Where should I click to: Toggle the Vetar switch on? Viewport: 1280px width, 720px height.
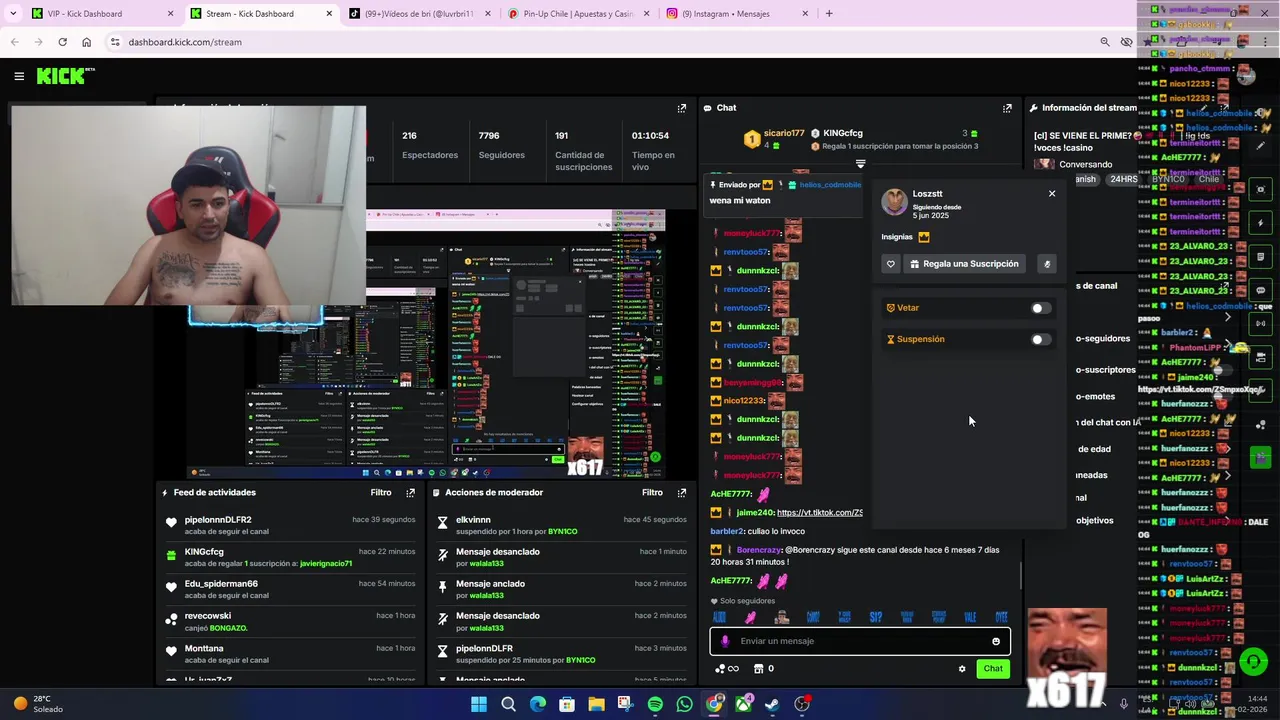(1040, 308)
